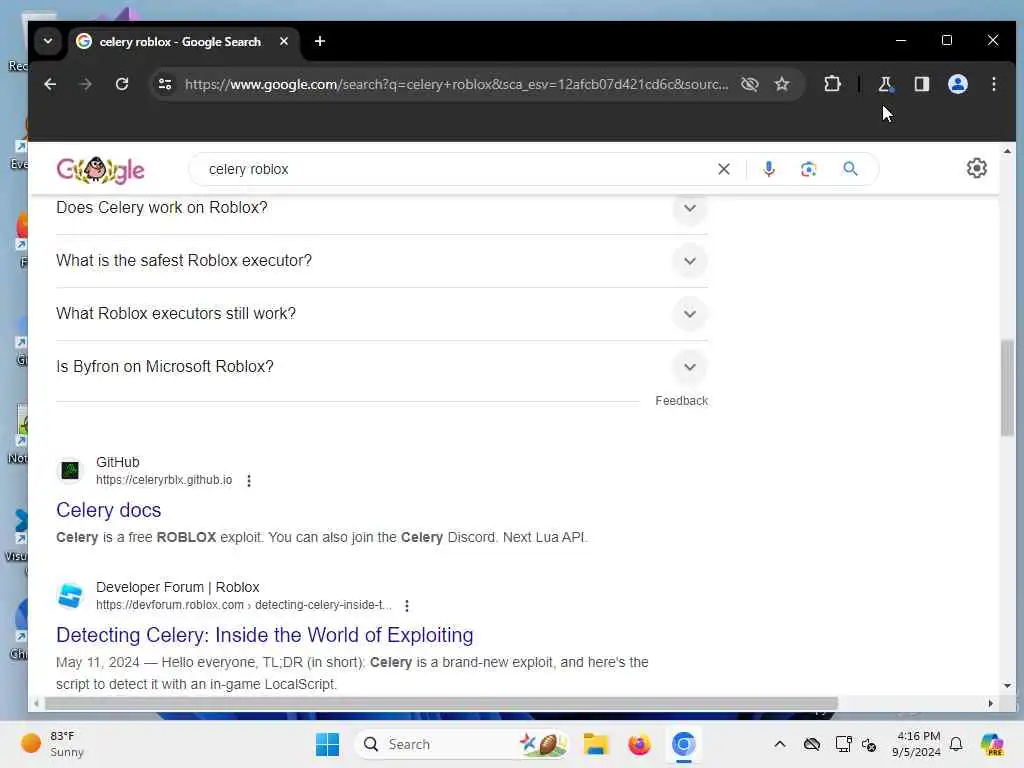Open the clock showing 4:16 PM
The height and width of the screenshot is (768, 1024).
click(x=916, y=744)
